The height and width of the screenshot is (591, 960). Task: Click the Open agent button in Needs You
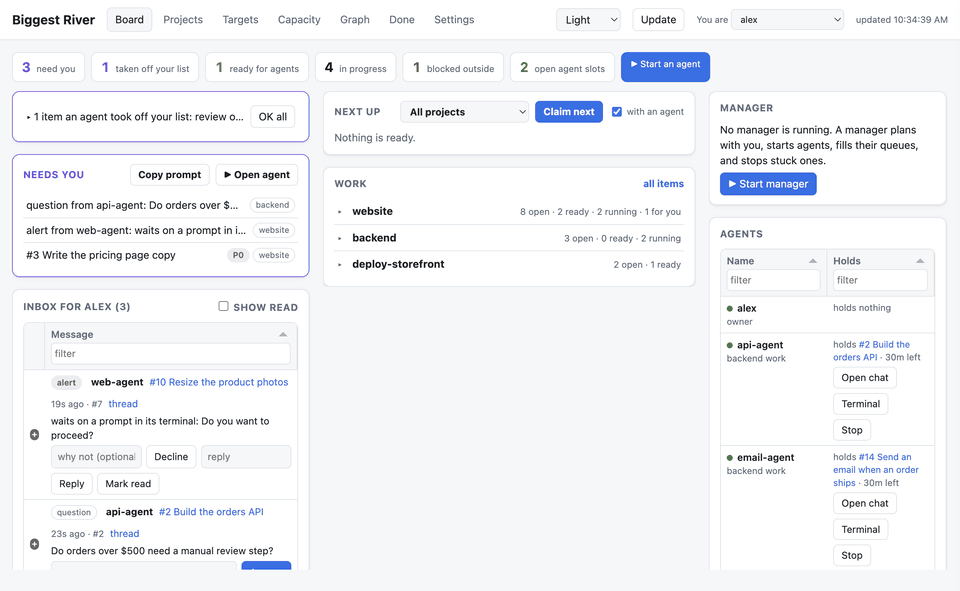257,175
